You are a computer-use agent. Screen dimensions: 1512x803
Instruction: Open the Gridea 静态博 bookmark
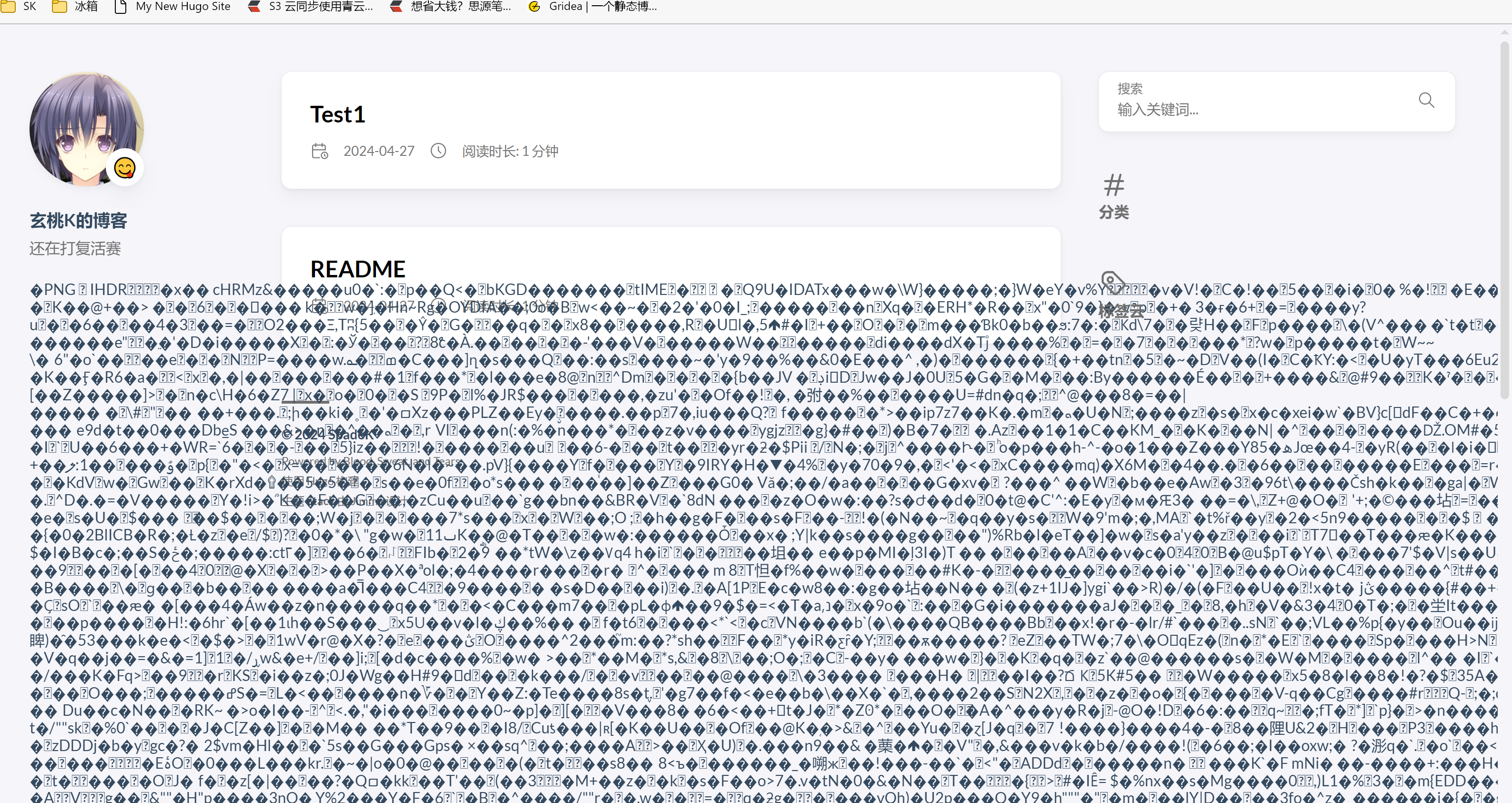[593, 7]
